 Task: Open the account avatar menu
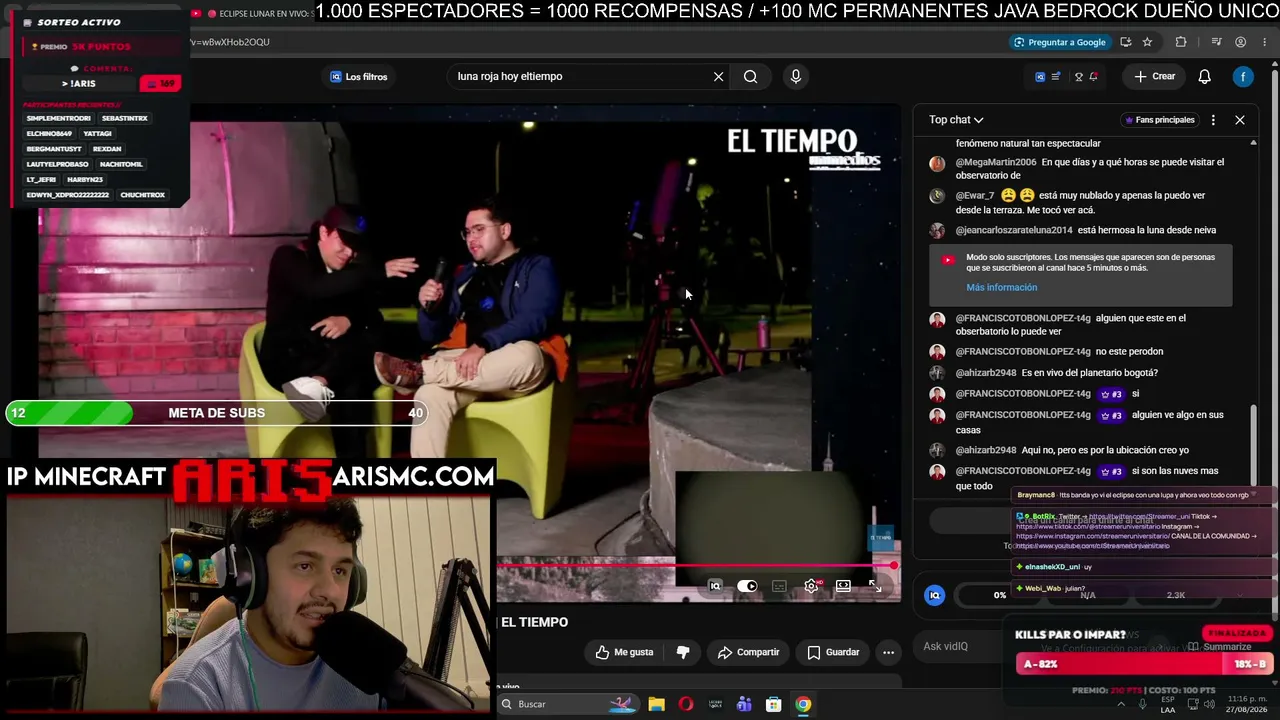tap(1243, 76)
